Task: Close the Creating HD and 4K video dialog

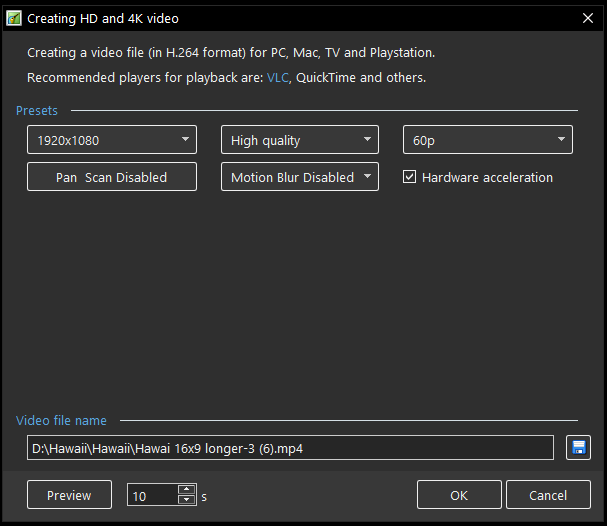Action: (588, 18)
